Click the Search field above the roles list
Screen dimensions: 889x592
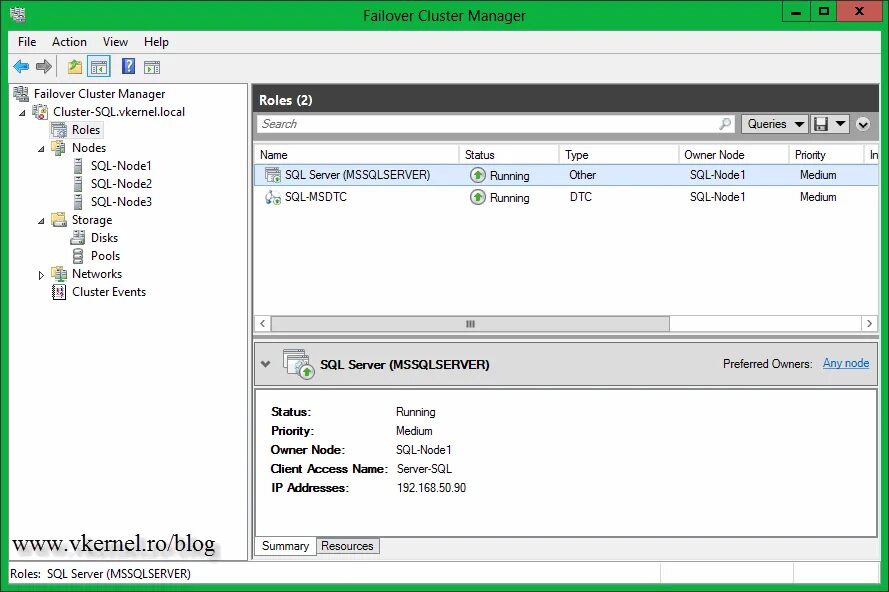click(450, 123)
